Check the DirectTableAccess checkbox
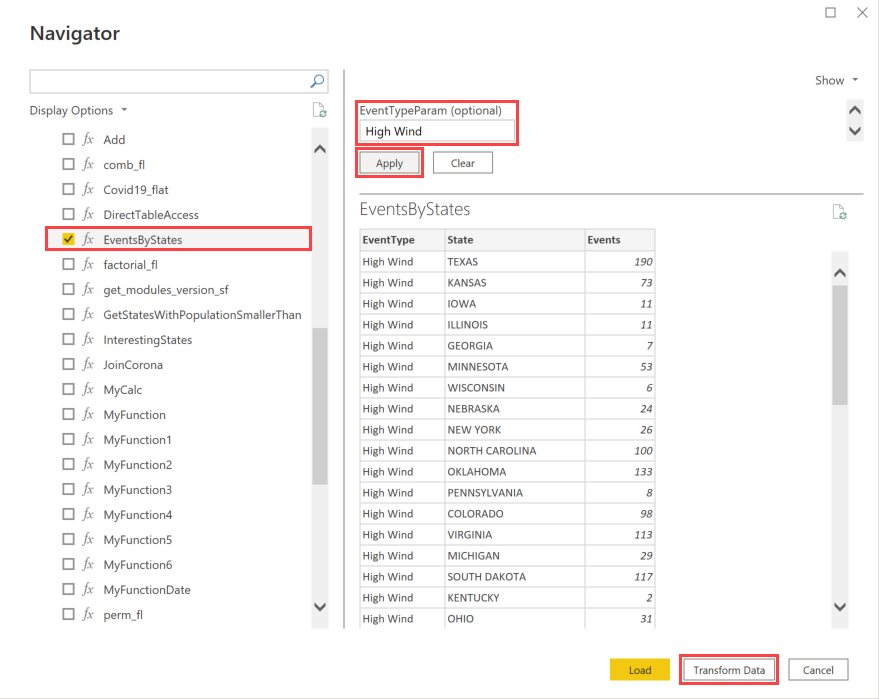 tap(68, 215)
